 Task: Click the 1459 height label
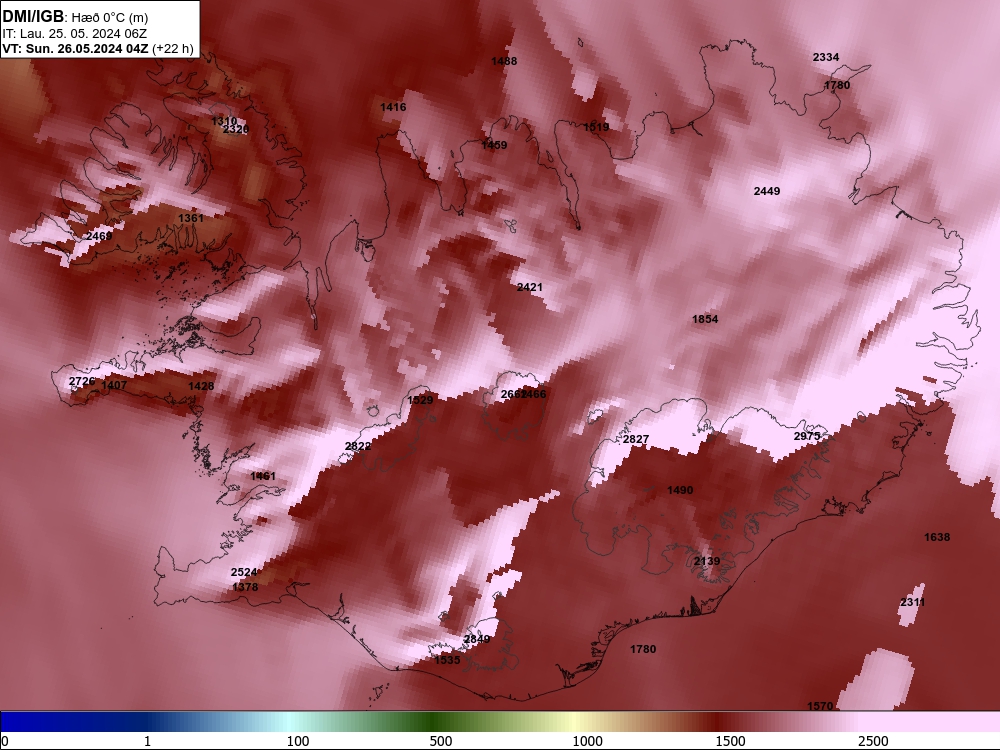coord(494,145)
